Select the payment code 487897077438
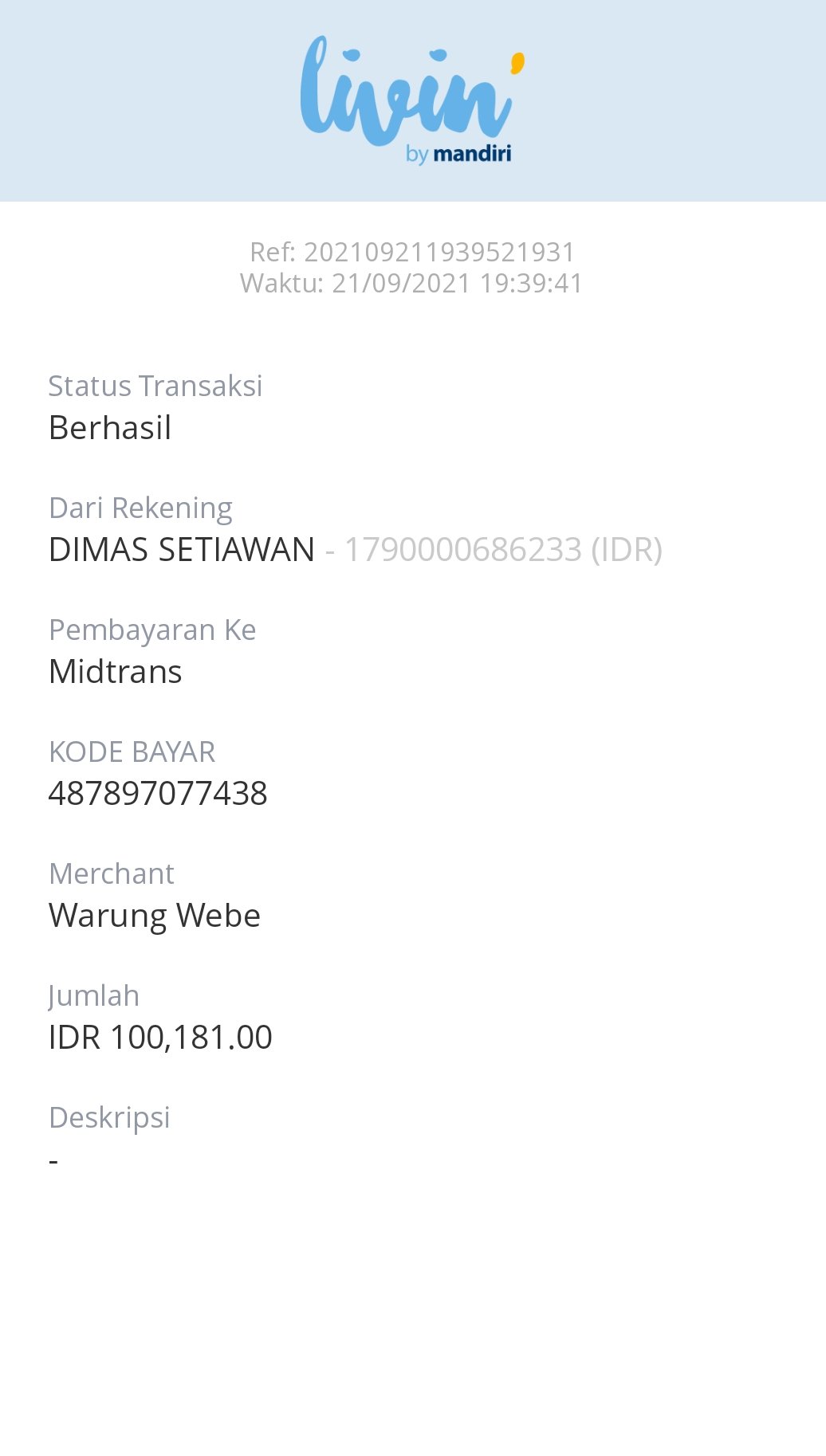The width and height of the screenshot is (826, 1456). click(158, 794)
